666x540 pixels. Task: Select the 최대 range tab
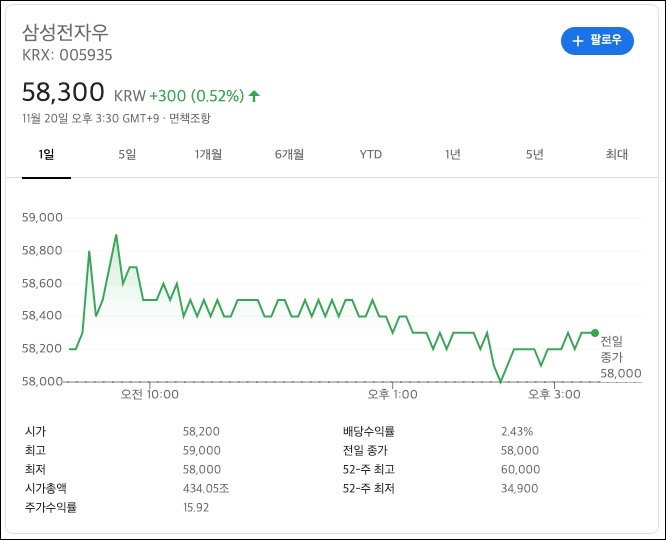[616, 154]
